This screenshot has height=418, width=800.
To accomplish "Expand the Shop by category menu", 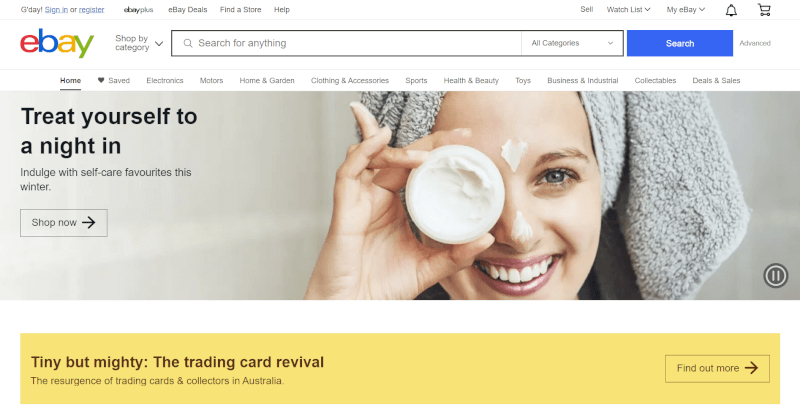I will click(139, 43).
